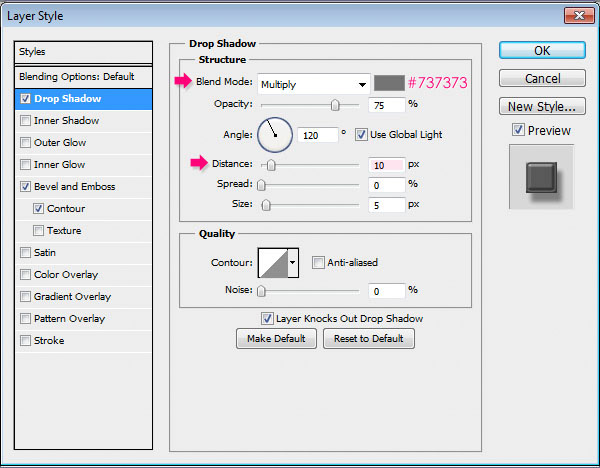Select Blending Options: Default entry
Screen dimensions: 600x468
[83, 77]
